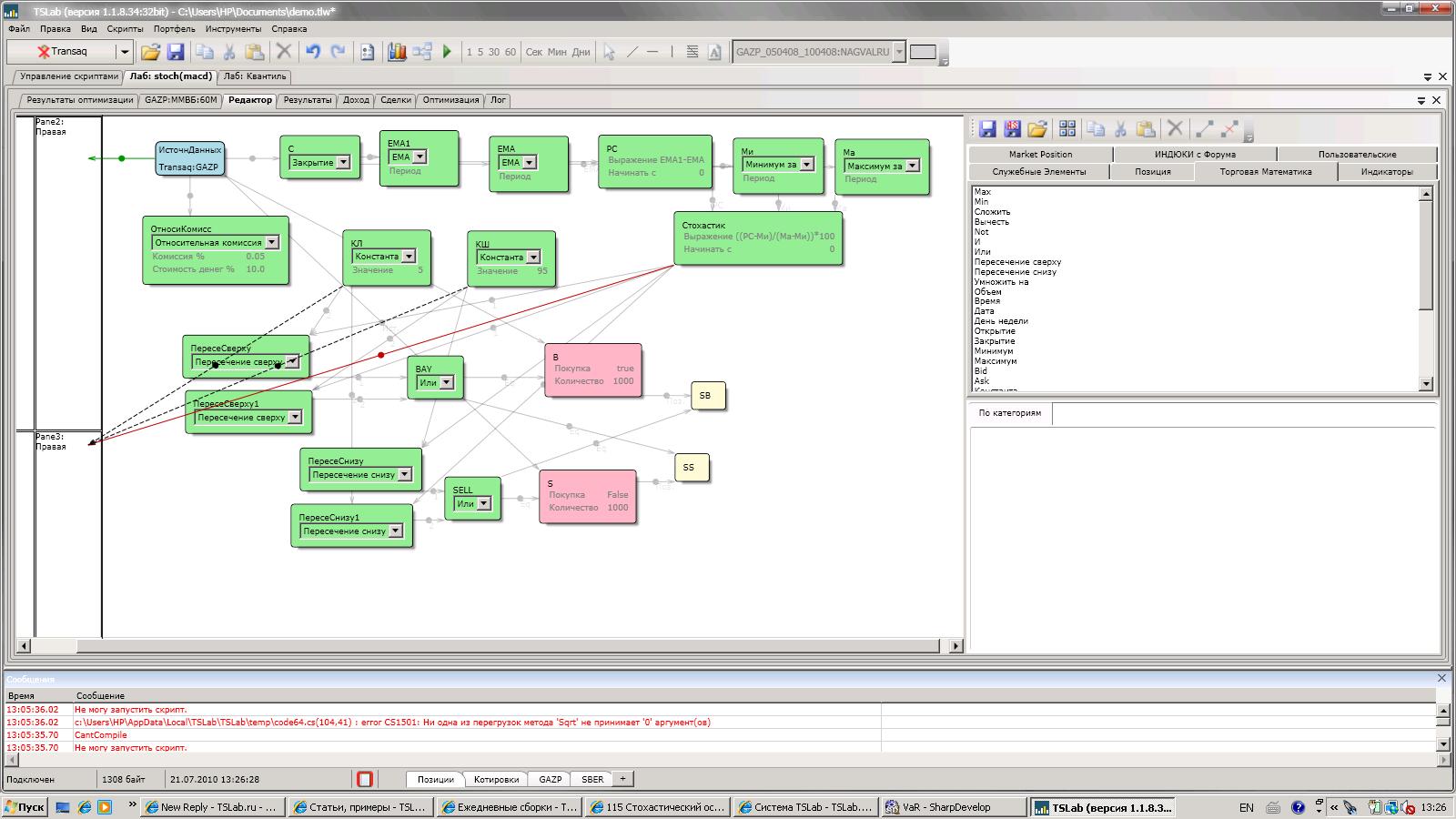The width and height of the screenshot is (1456, 819).
Task: Toggle the red square indicator in status bar
Action: [365, 779]
